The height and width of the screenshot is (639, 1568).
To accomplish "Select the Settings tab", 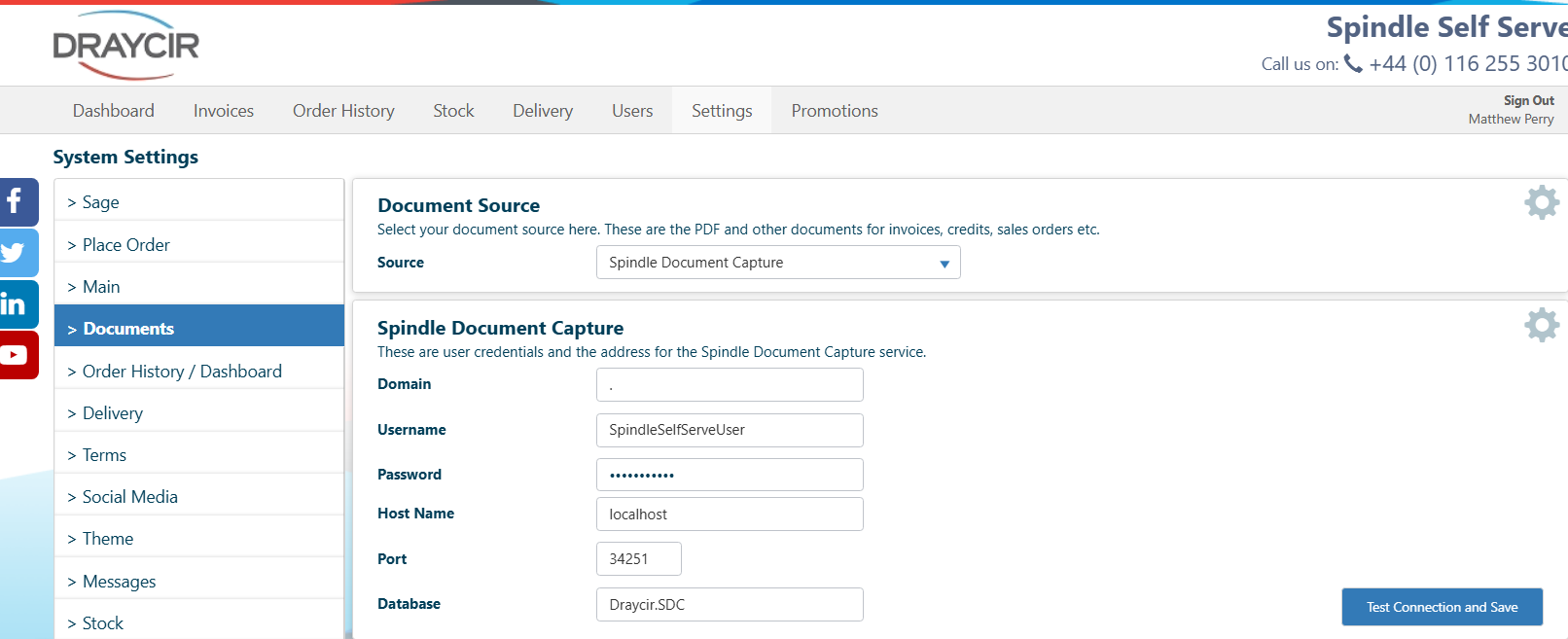I will 722,111.
